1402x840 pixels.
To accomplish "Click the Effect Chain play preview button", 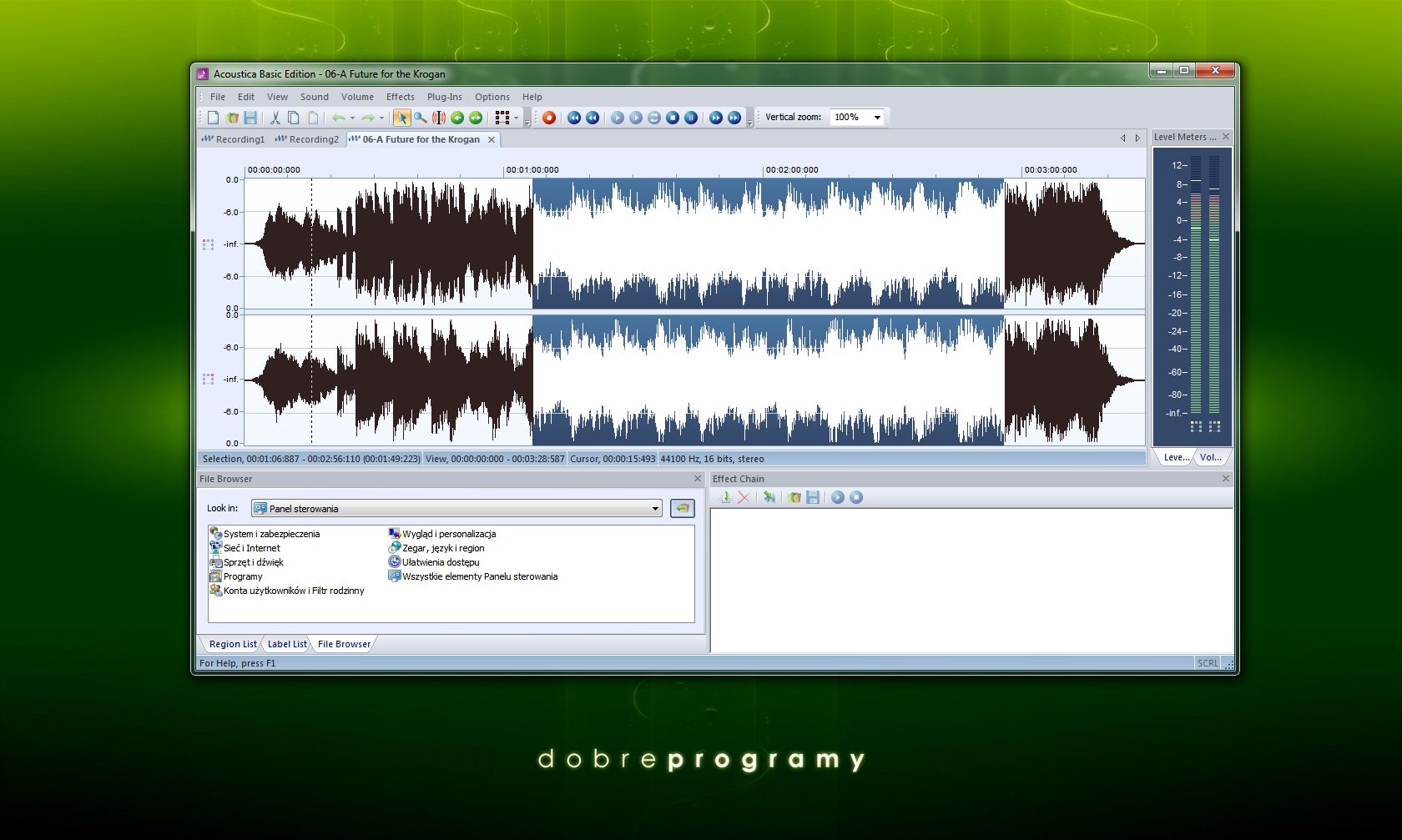I will [x=837, y=497].
